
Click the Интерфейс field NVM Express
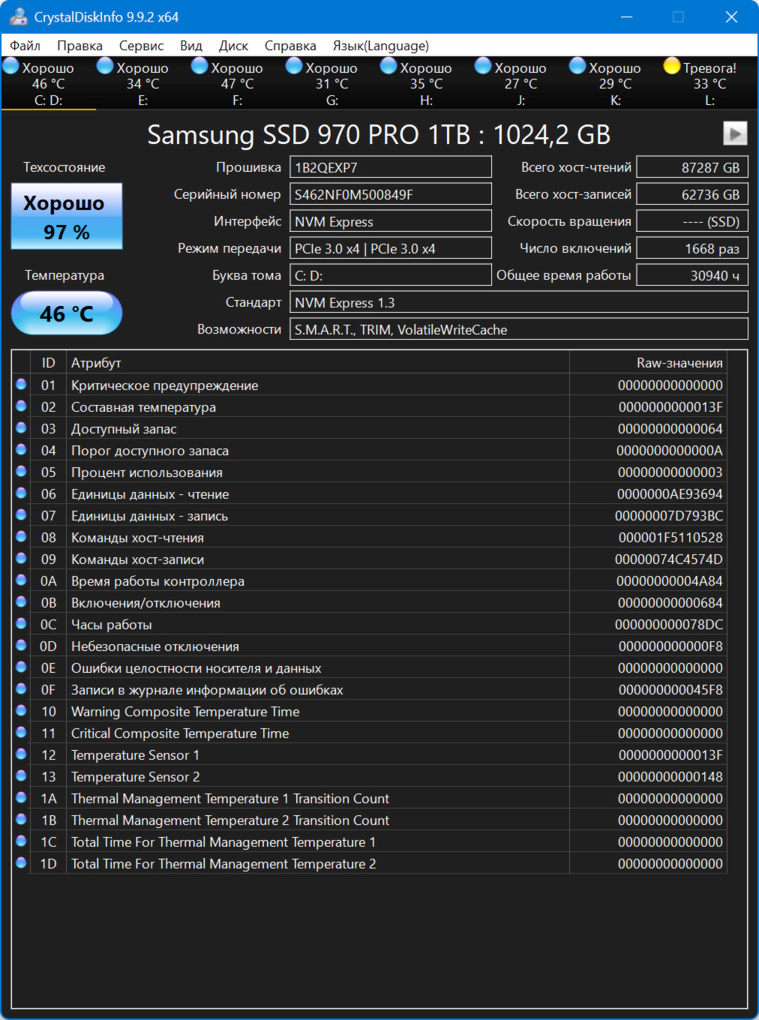[x=390, y=221]
